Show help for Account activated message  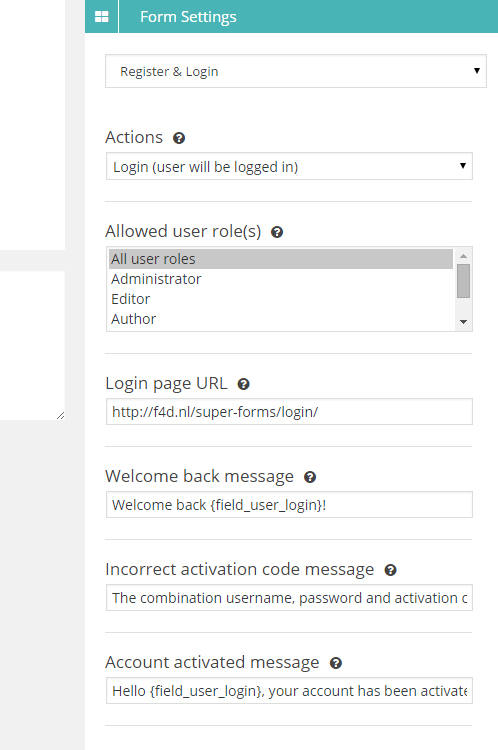[336, 663]
